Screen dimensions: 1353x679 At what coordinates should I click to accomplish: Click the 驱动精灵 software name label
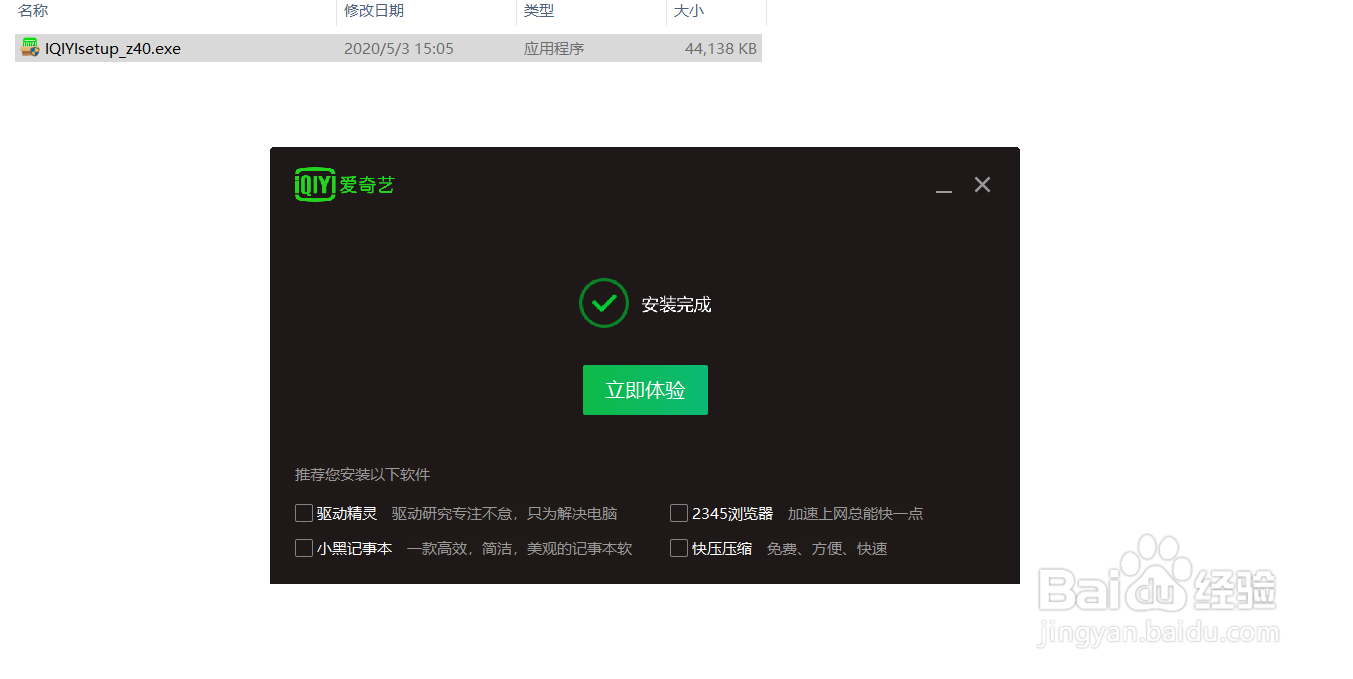(347, 514)
